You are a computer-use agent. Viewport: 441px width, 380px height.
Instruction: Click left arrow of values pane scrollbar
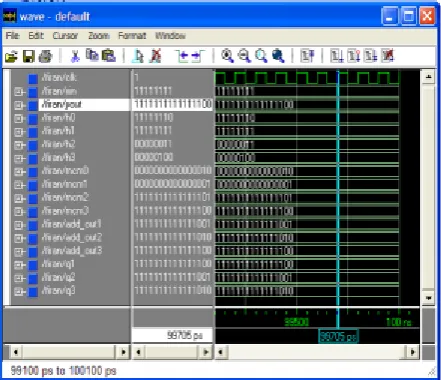[139, 352]
